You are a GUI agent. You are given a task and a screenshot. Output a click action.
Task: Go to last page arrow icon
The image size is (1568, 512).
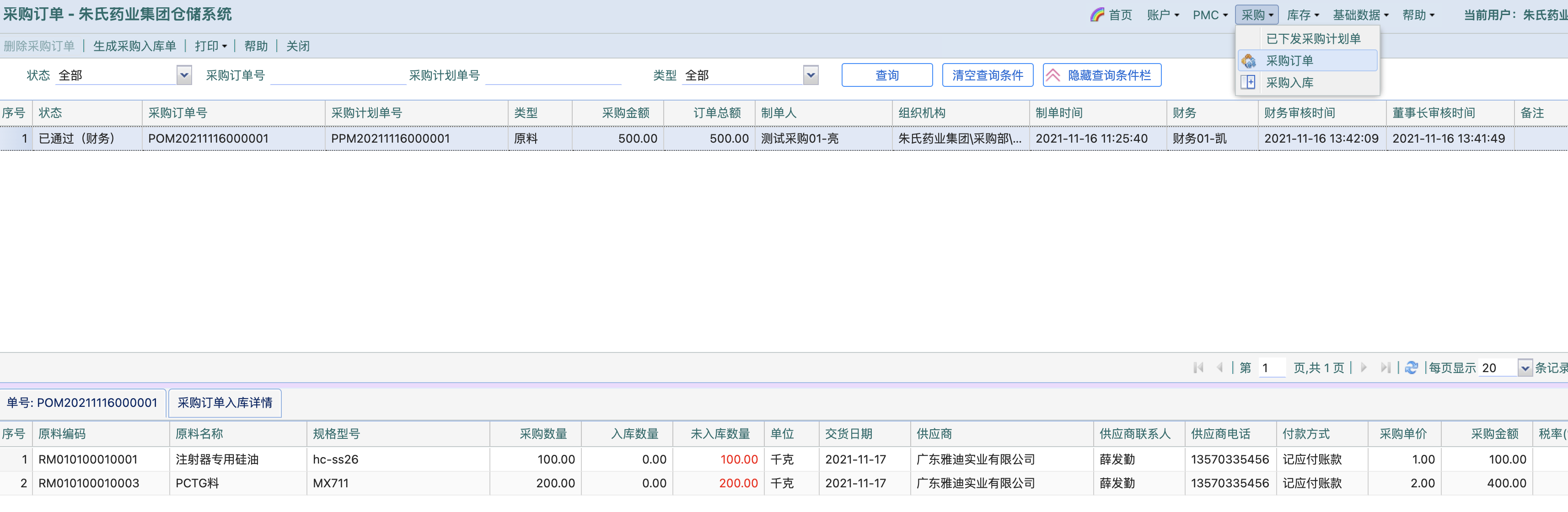[x=1385, y=367]
